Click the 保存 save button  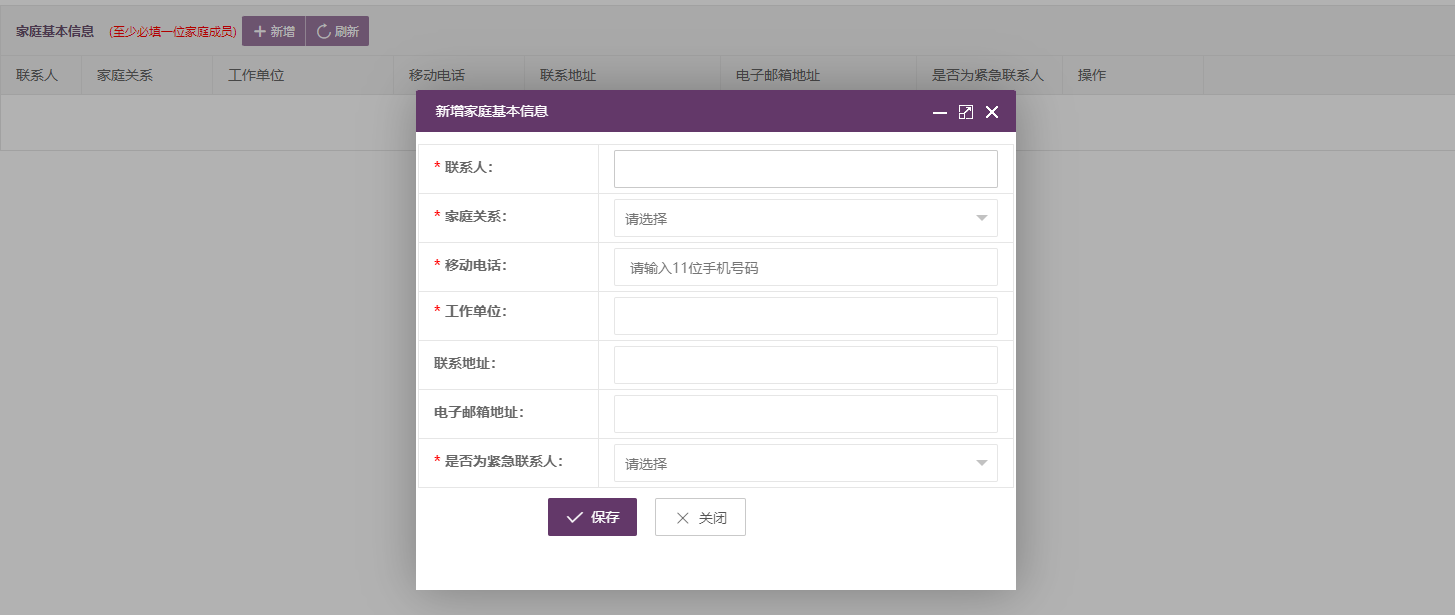[592, 517]
